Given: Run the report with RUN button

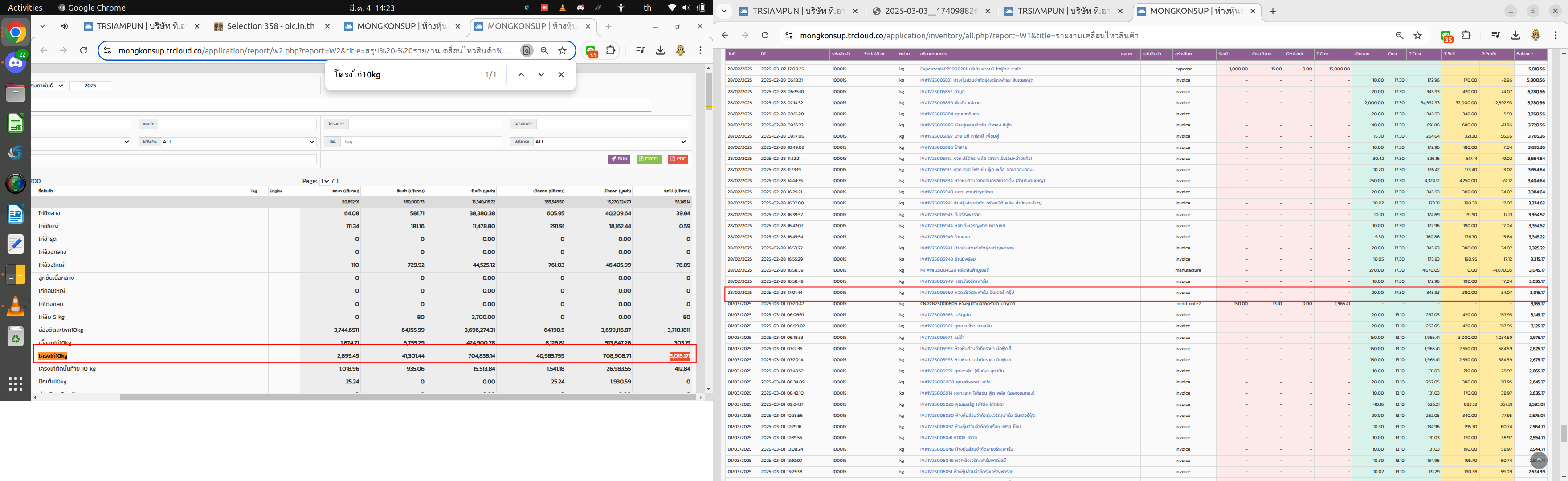Looking at the screenshot, I should point(619,159).
